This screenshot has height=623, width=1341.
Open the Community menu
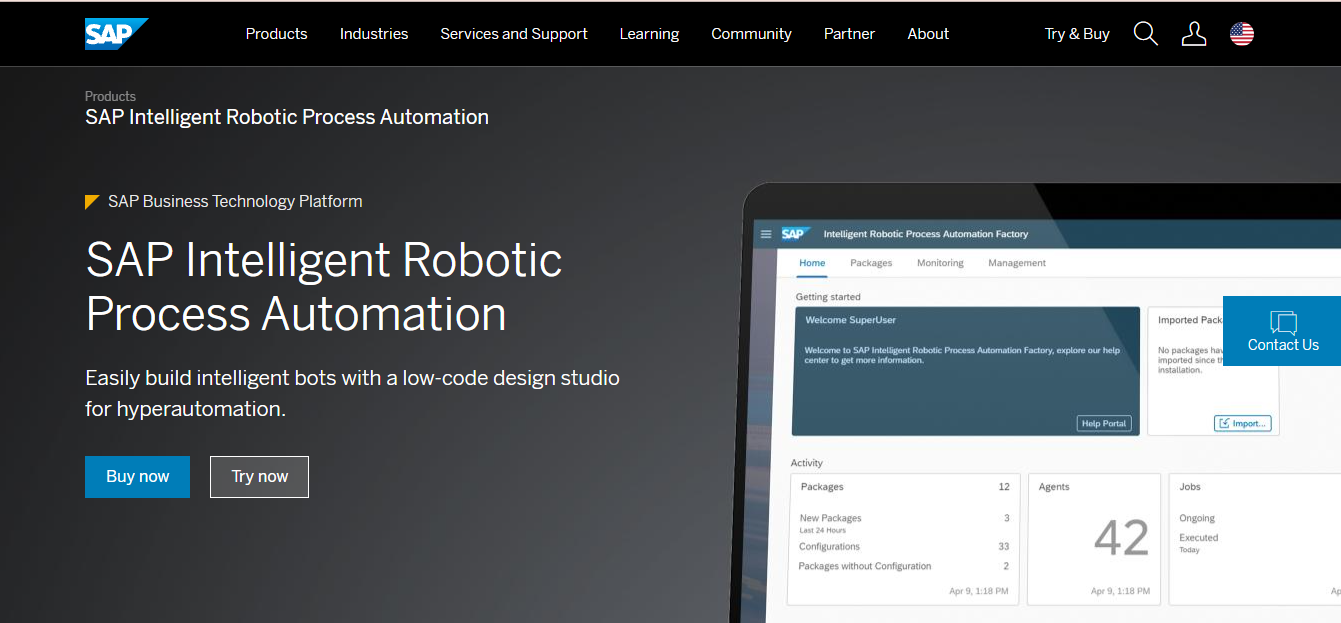[751, 34]
